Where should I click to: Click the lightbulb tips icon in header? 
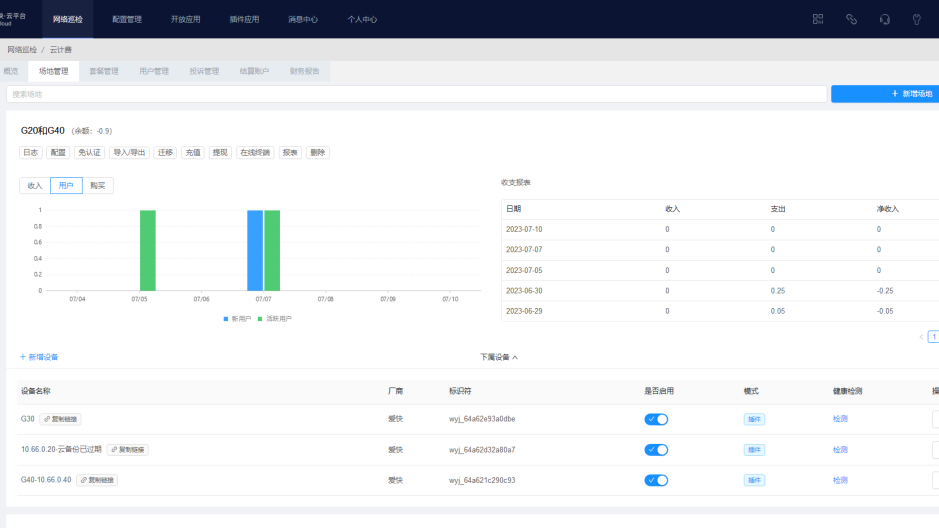(916, 19)
